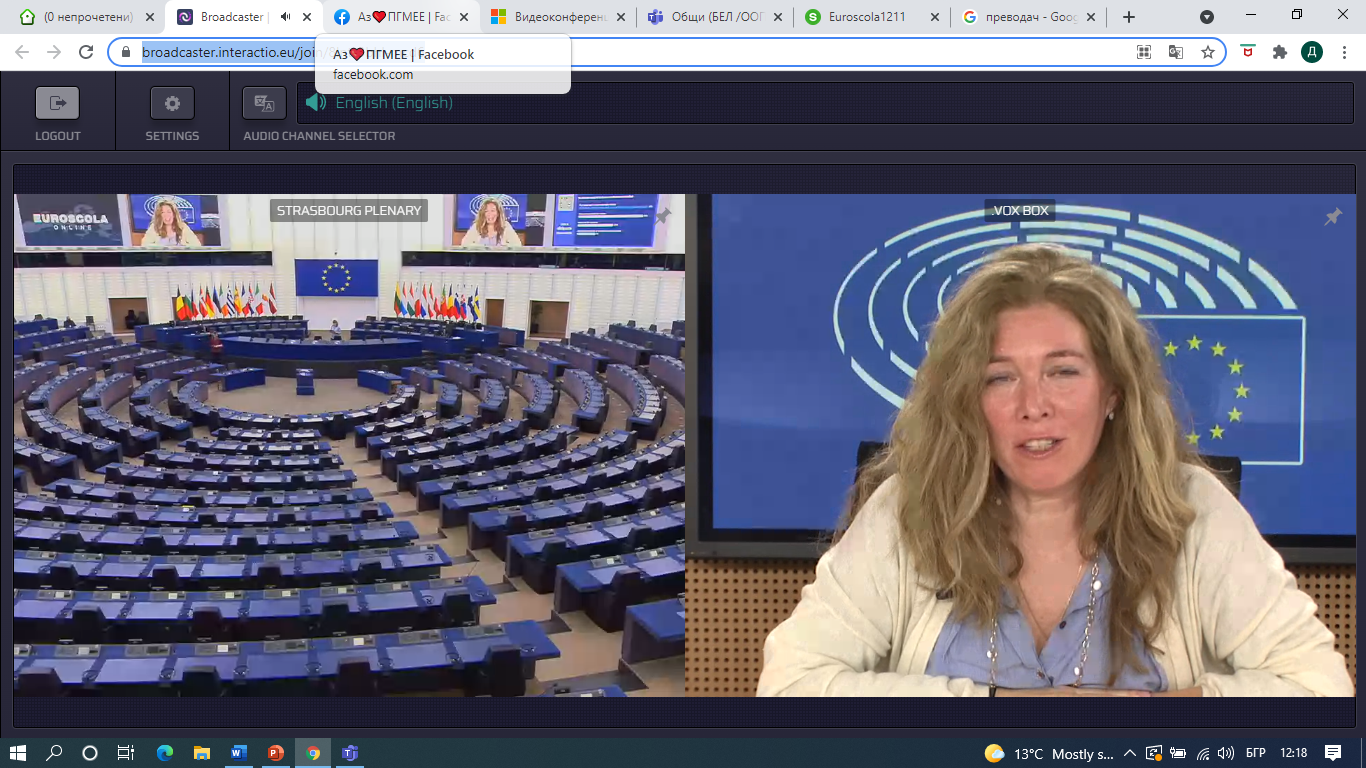Open the Settings gear button
The image size is (1366, 768).
[172, 103]
